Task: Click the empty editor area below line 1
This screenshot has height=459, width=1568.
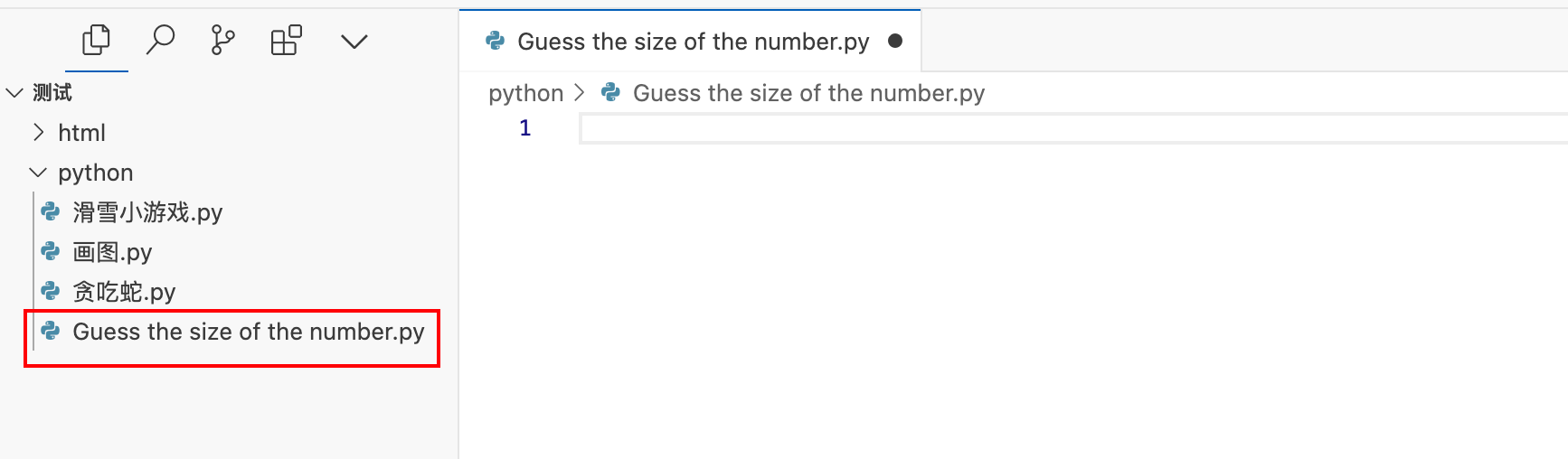Action: pos(995,298)
